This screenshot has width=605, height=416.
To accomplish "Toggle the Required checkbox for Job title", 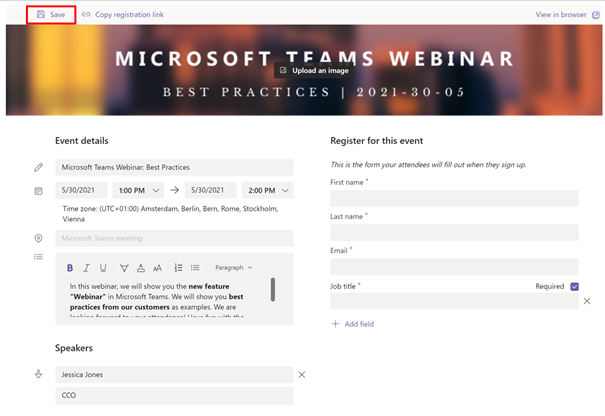I will [x=574, y=286].
